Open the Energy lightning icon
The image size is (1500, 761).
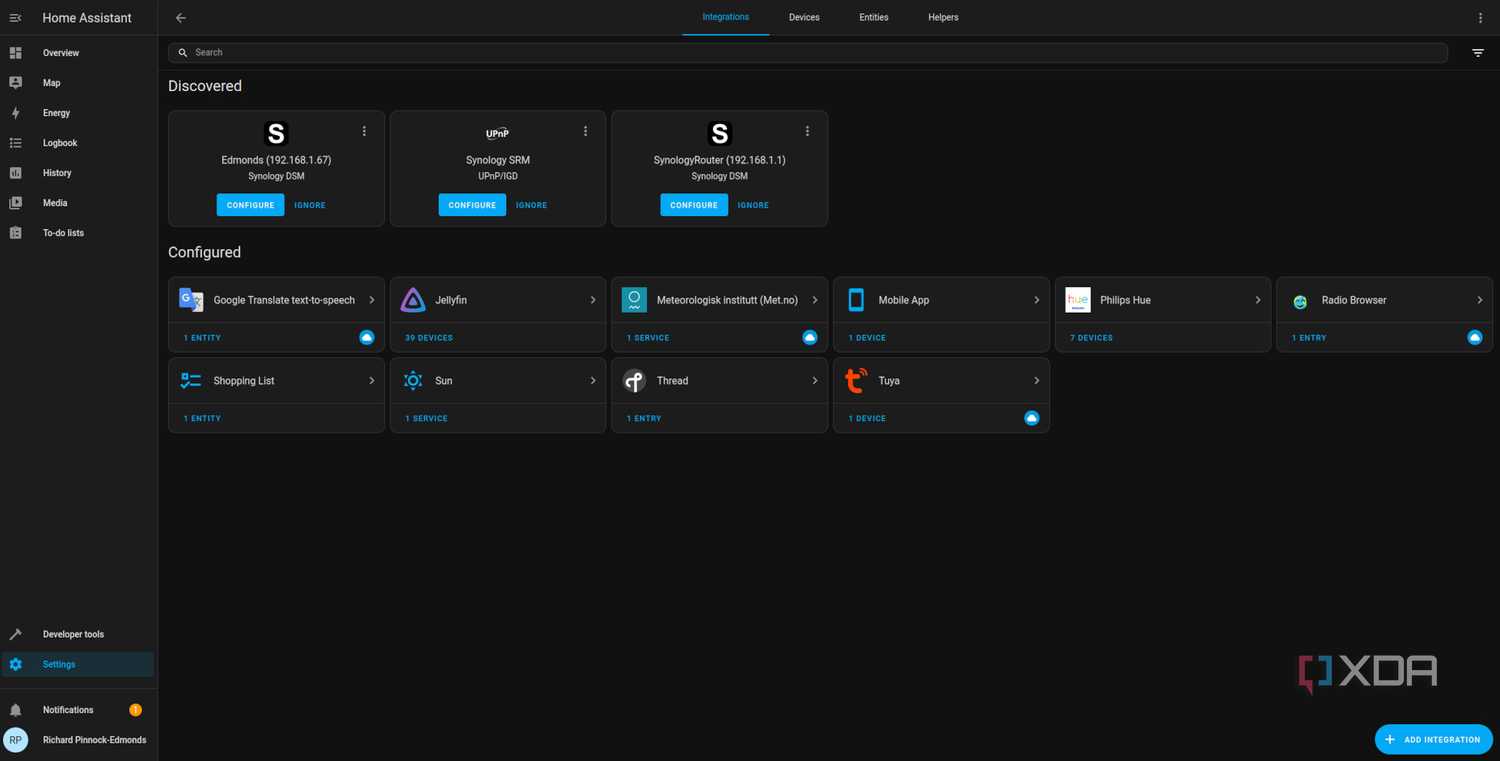(15, 113)
